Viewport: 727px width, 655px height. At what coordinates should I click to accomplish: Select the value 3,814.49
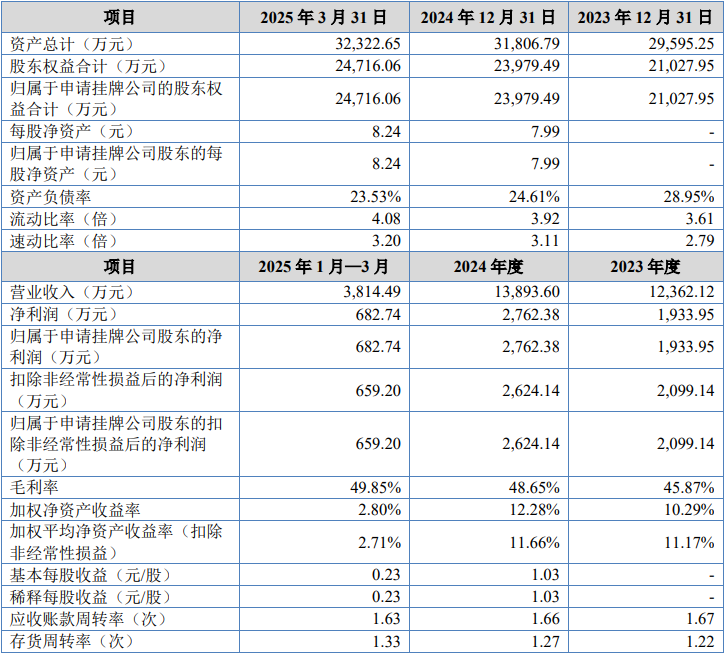click(372, 292)
